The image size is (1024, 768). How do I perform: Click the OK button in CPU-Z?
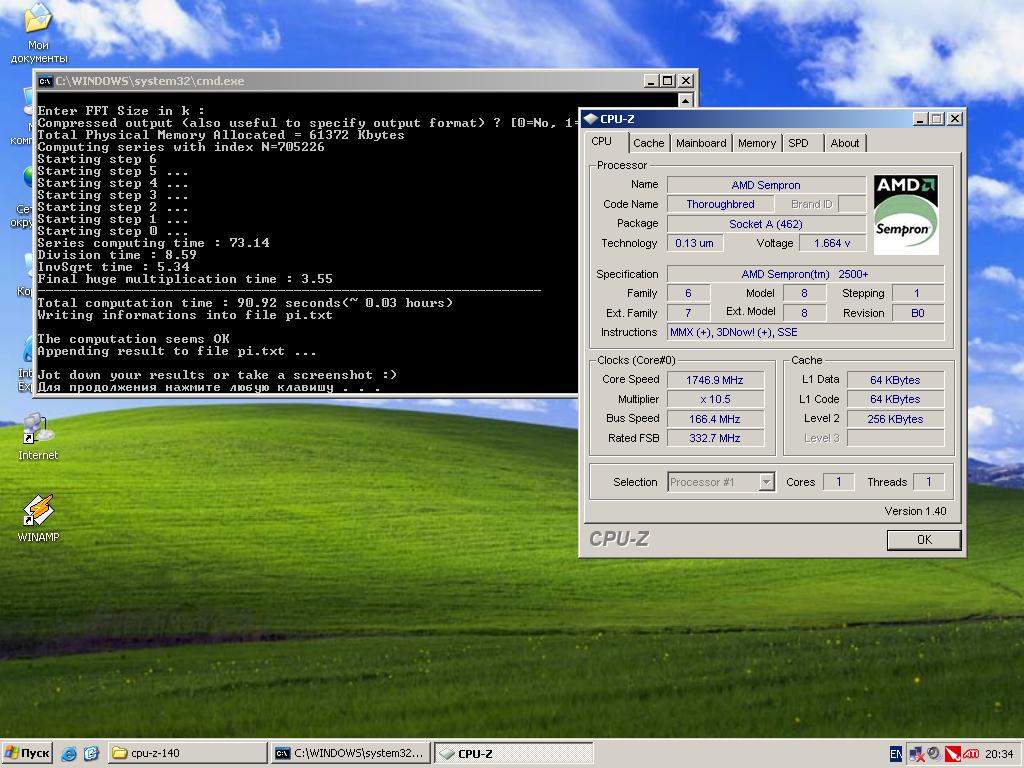(923, 539)
